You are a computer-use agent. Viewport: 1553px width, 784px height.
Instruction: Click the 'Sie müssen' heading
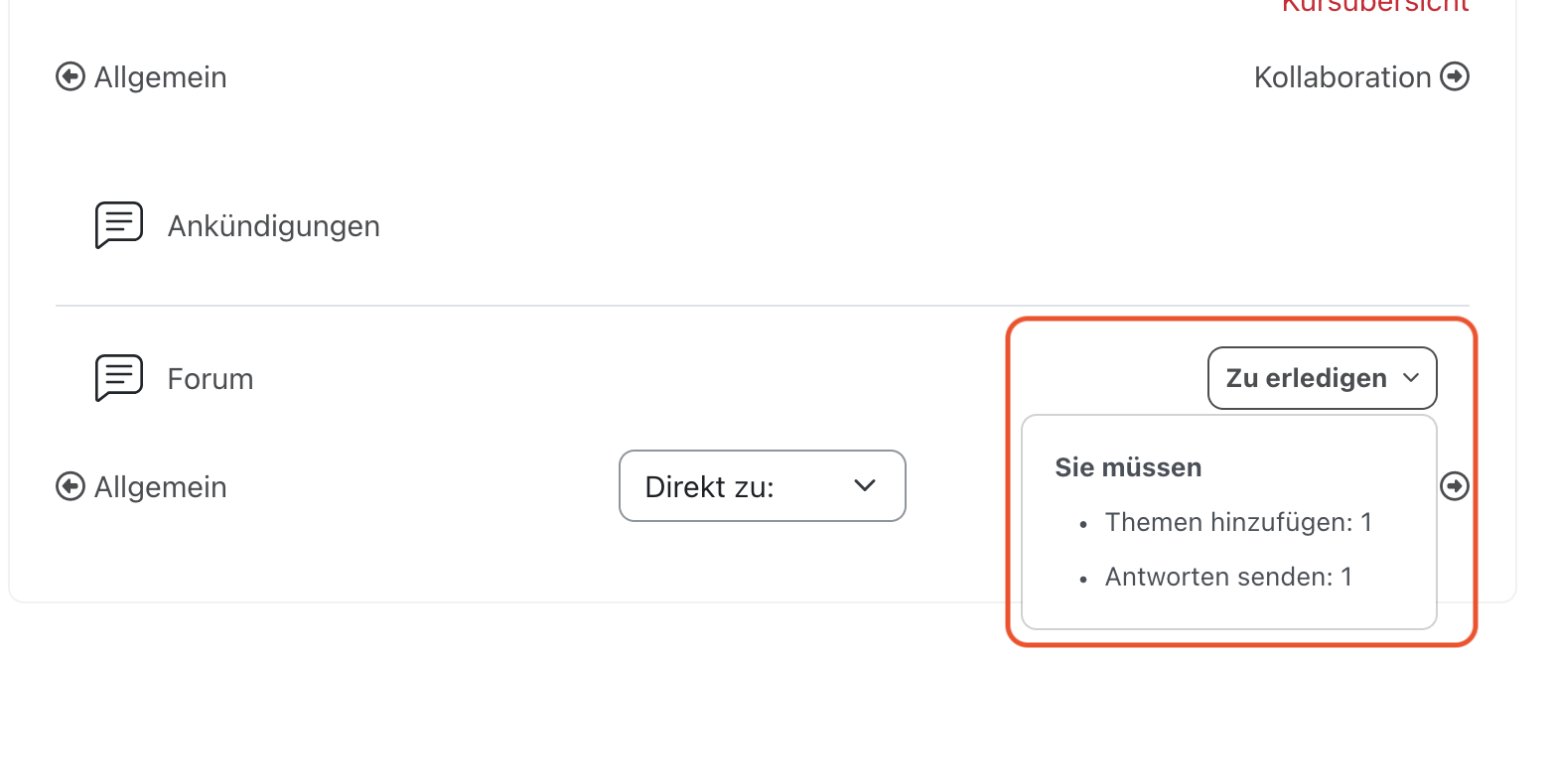point(1128,467)
